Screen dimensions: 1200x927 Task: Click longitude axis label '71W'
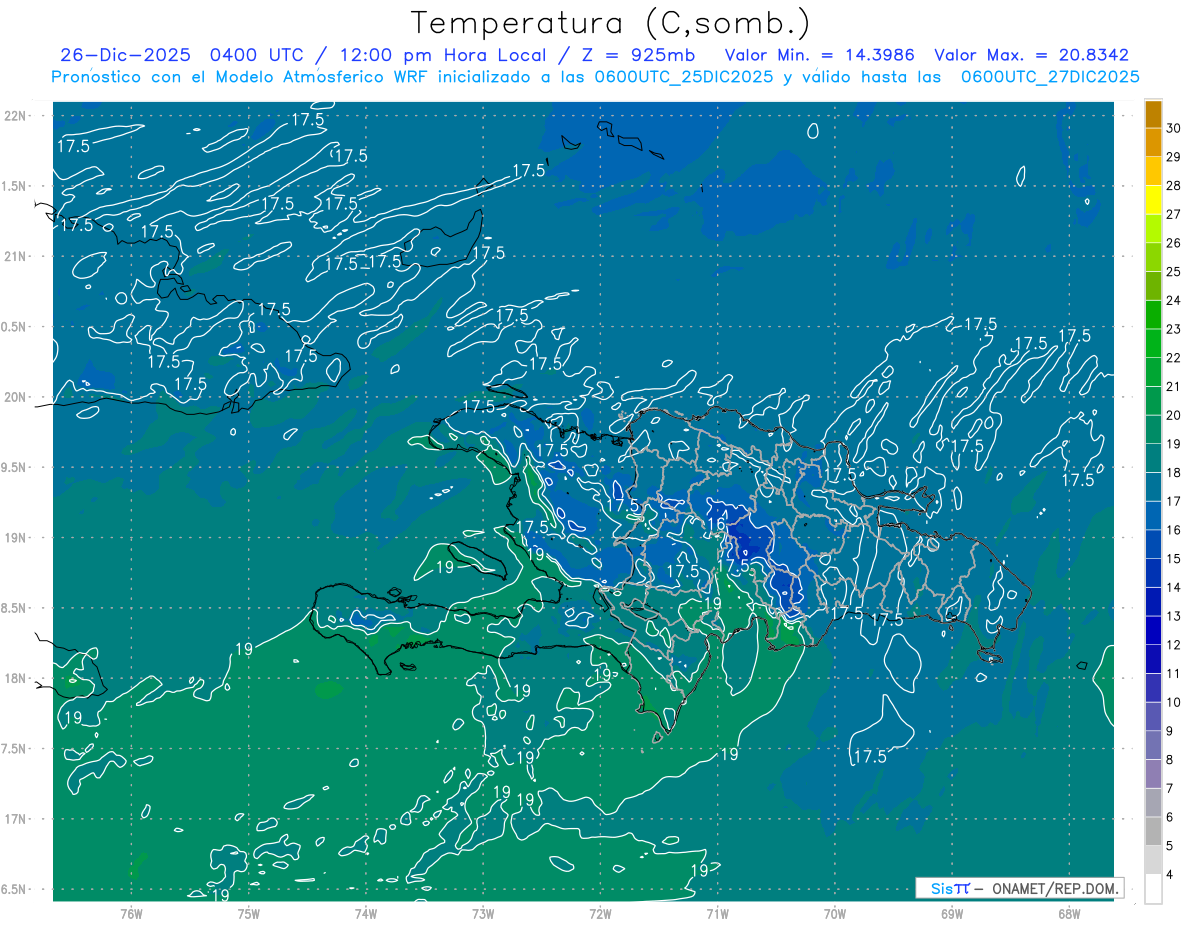tap(717, 912)
